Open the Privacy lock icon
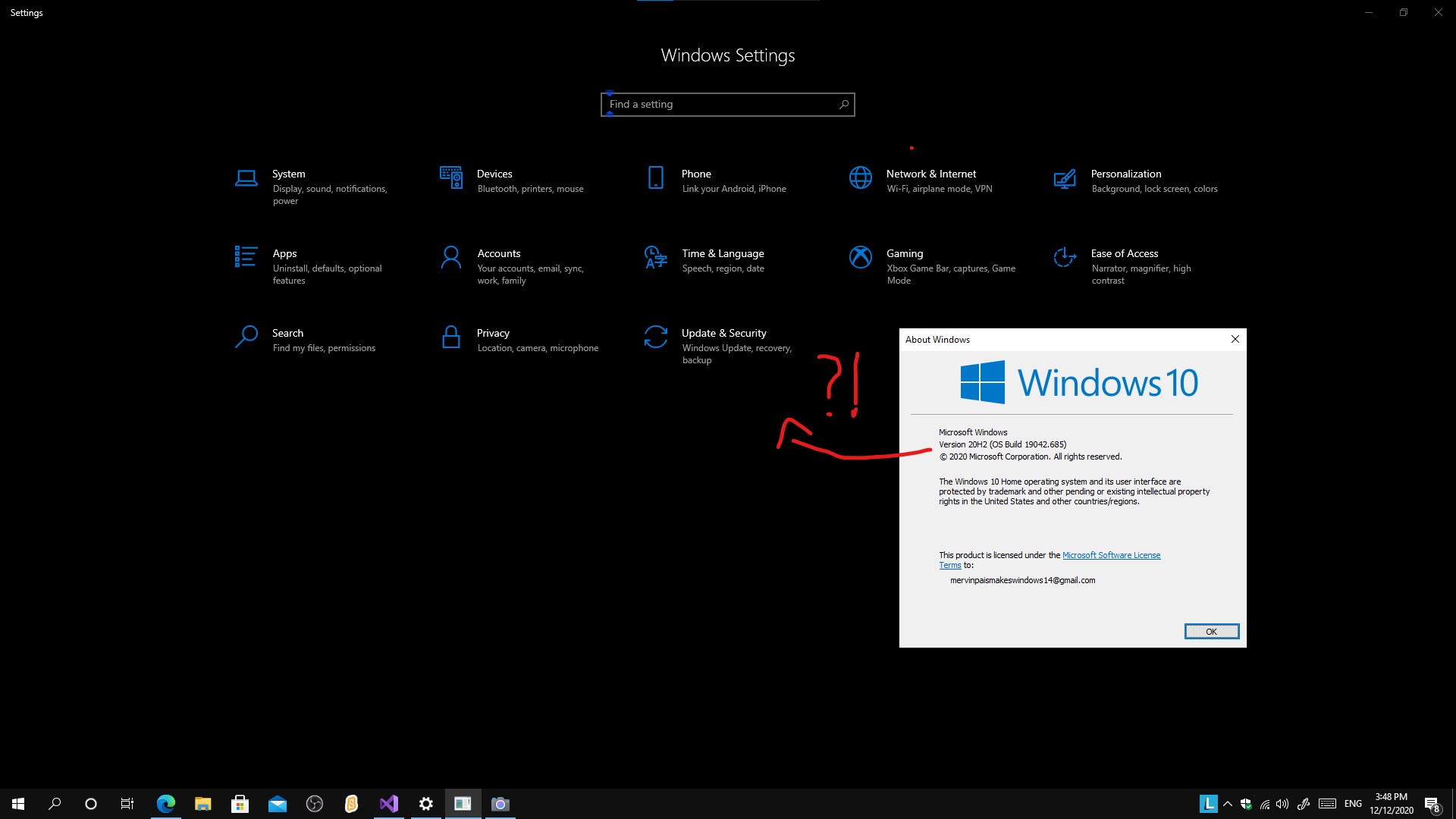1456x819 pixels. pos(450,337)
